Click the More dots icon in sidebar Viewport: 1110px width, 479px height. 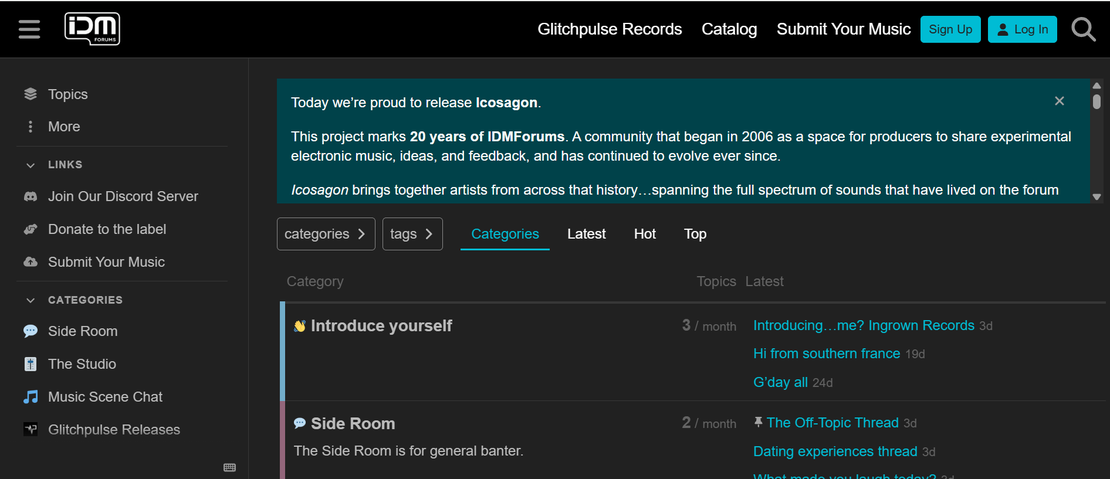(x=30, y=127)
